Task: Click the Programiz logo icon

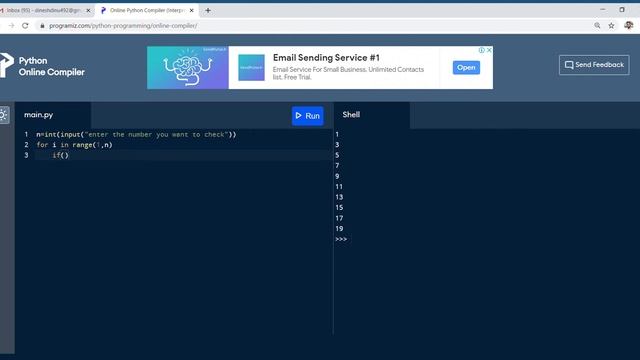Action: [7, 65]
